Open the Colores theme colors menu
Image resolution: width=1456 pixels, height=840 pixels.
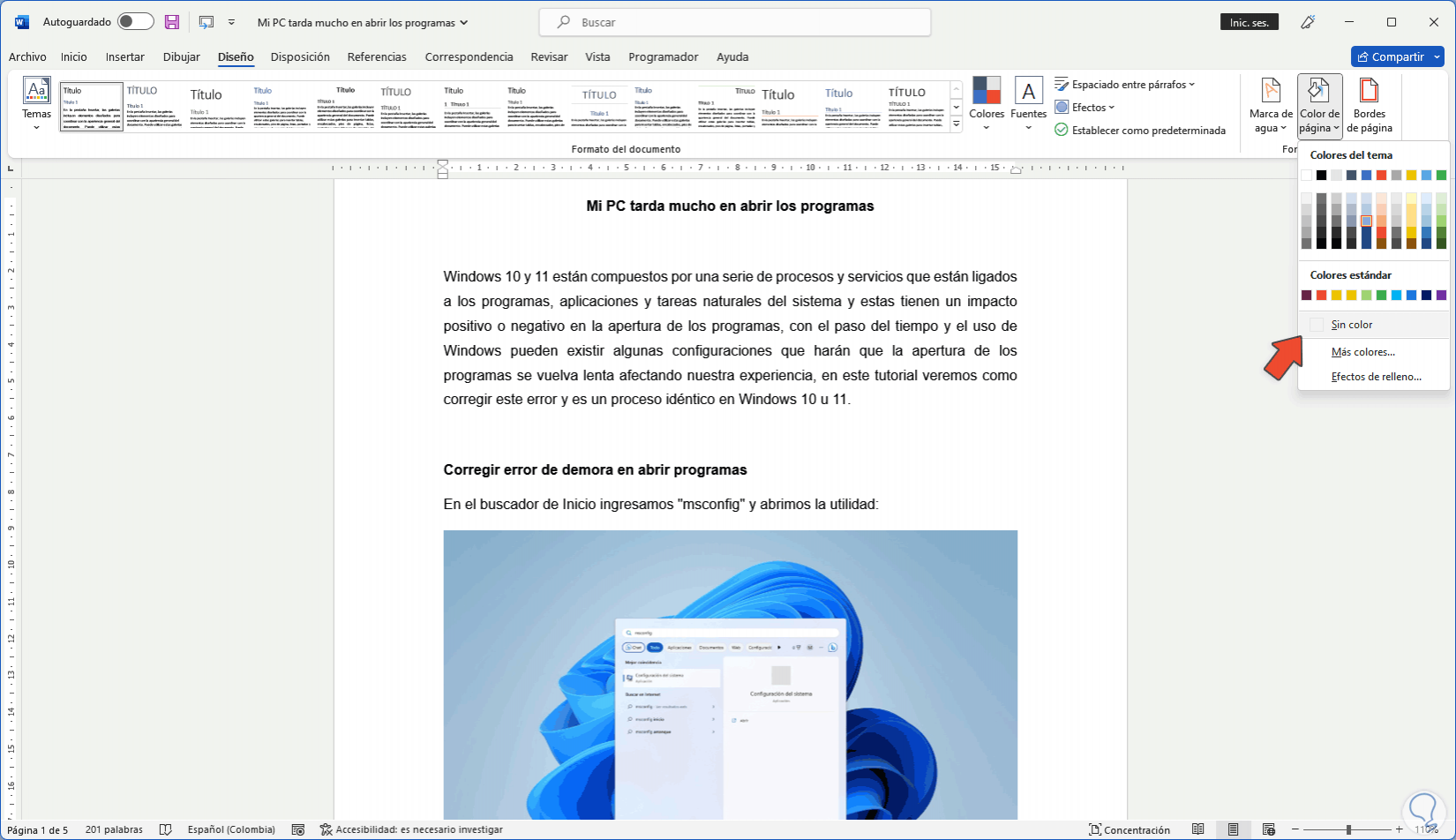(x=987, y=104)
